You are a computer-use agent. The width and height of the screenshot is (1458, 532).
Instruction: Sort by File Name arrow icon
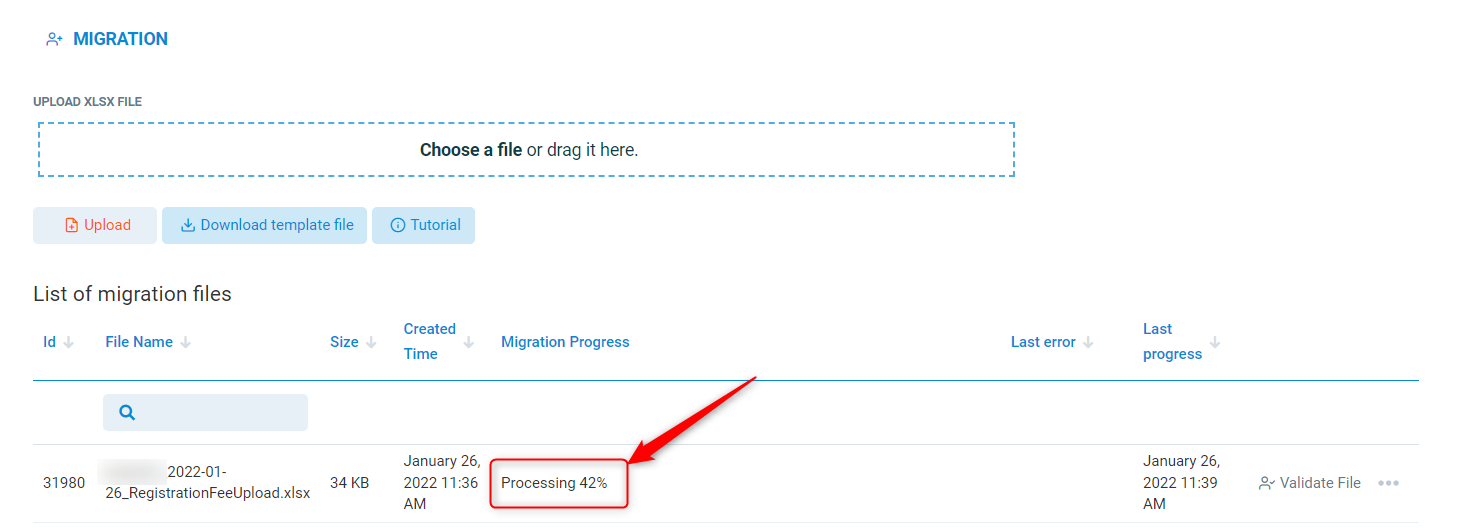pyautogui.click(x=186, y=342)
